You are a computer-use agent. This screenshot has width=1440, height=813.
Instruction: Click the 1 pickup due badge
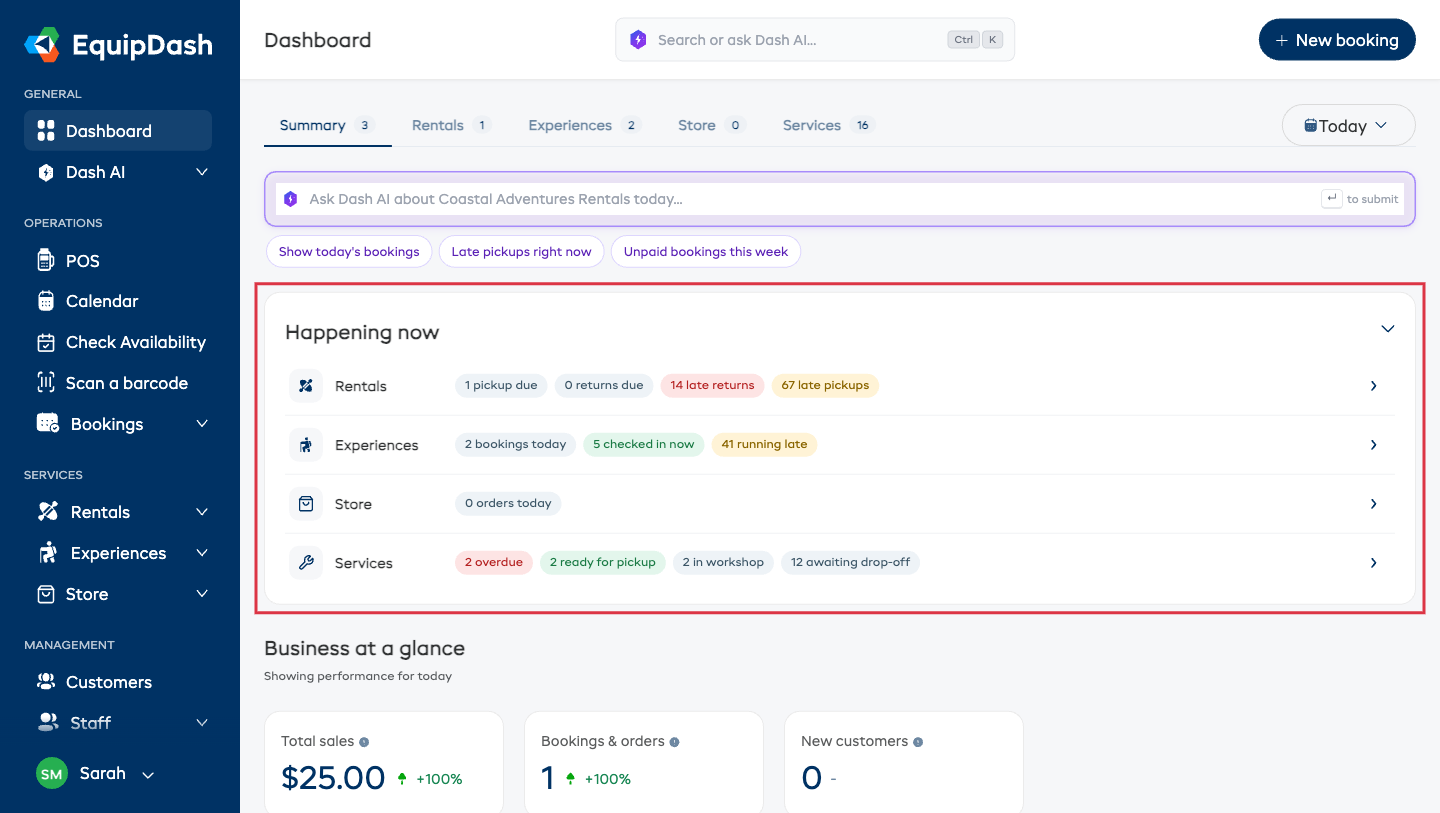(x=501, y=386)
